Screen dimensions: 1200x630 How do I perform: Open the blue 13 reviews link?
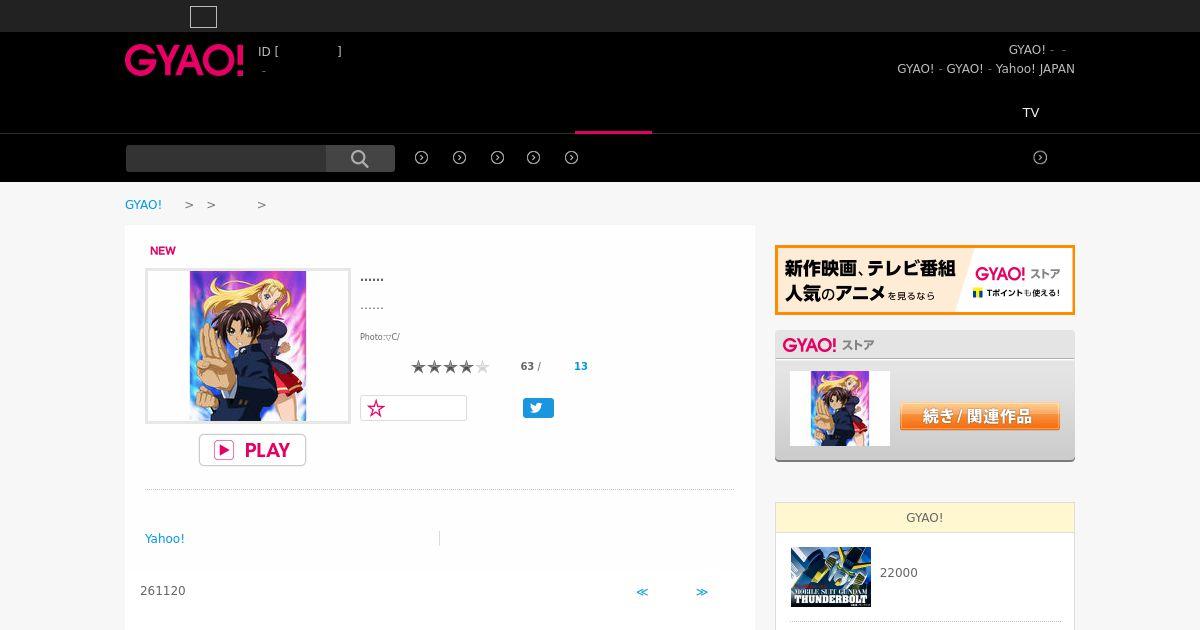(x=581, y=366)
